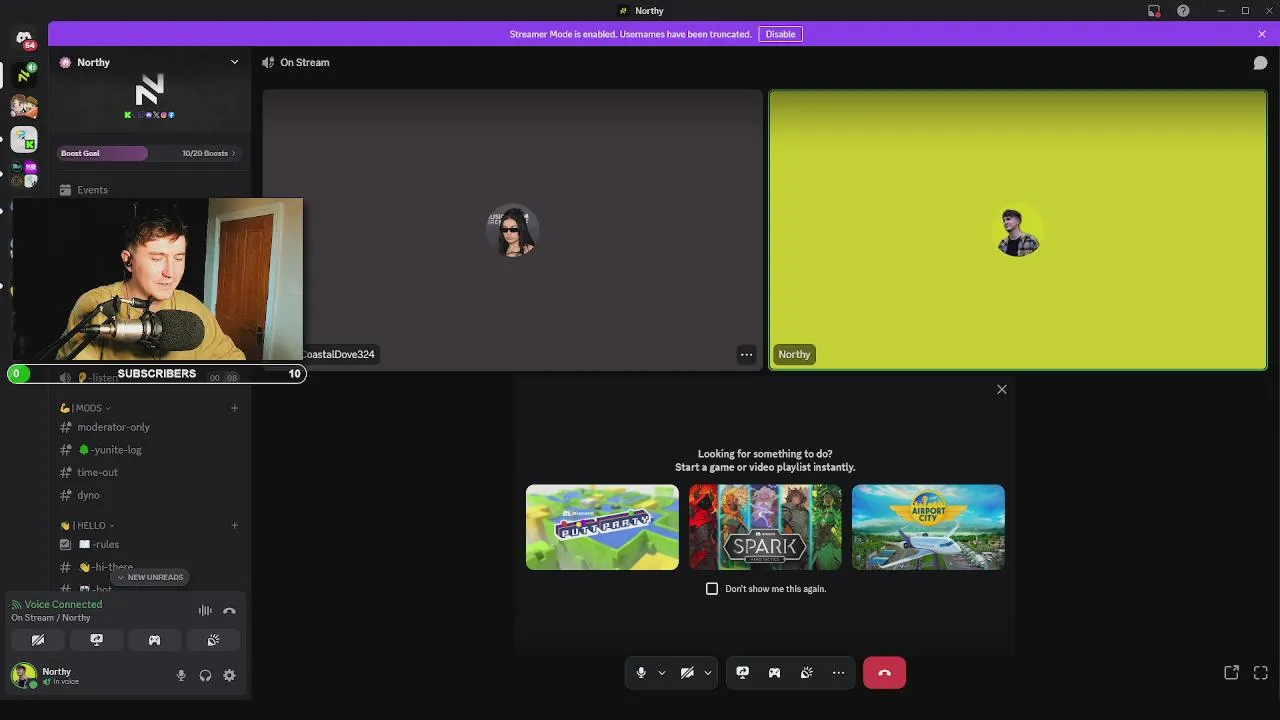
Task: Start activity from sidebar panel
Action: [x=154, y=640]
